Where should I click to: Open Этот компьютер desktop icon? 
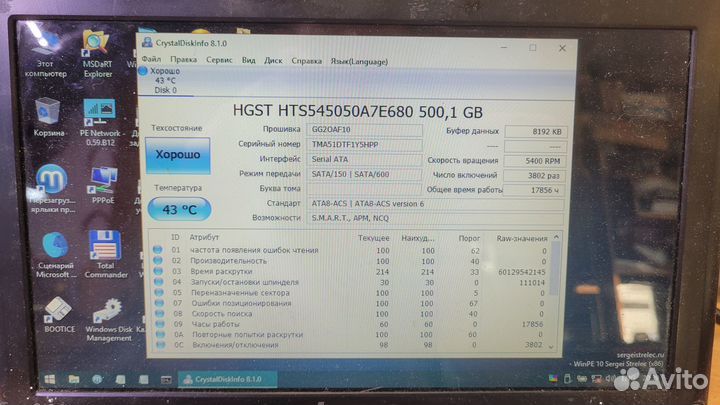coord(45,55)
